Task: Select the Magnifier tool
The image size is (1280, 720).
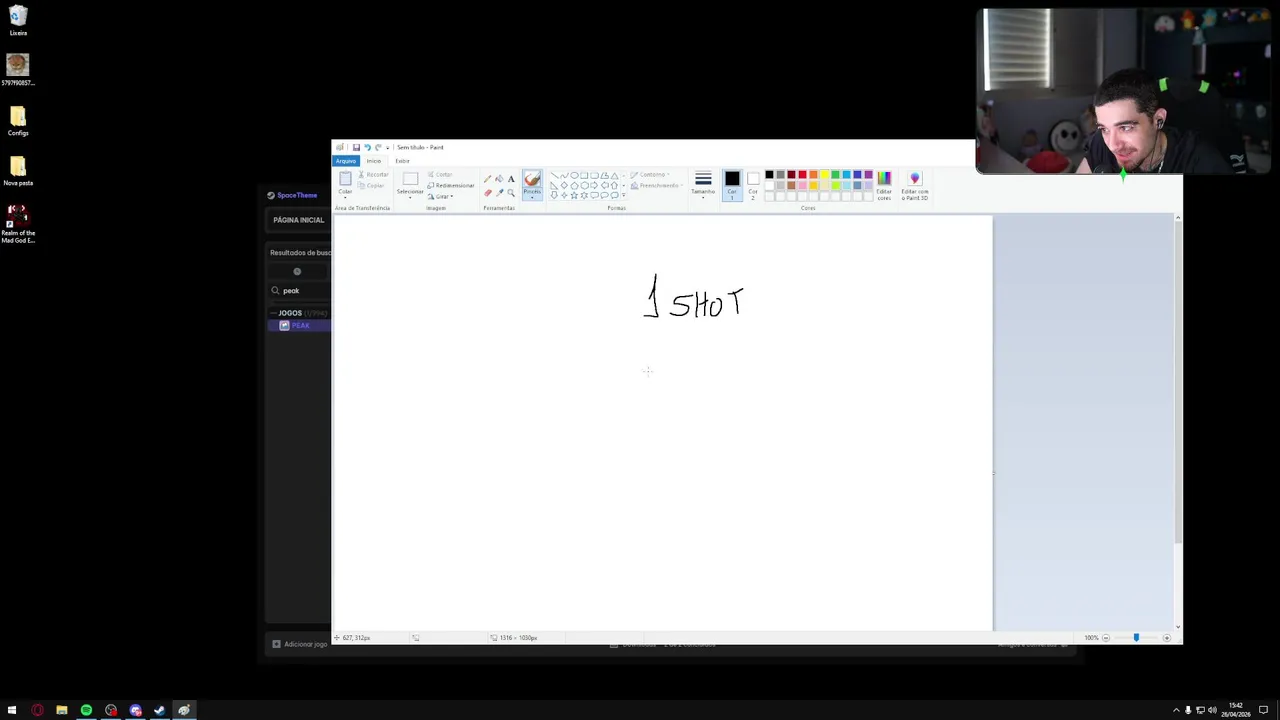Action: pyautogui.click(x=511, y=193)
